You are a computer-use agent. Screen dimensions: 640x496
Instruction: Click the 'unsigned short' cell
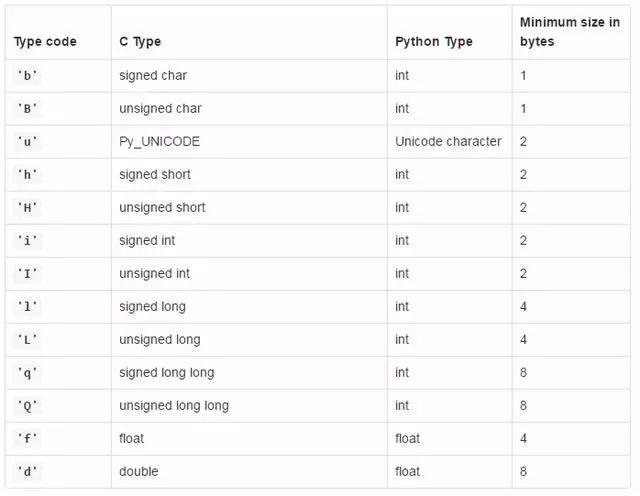pyautogui.click(x=162, y=208)
